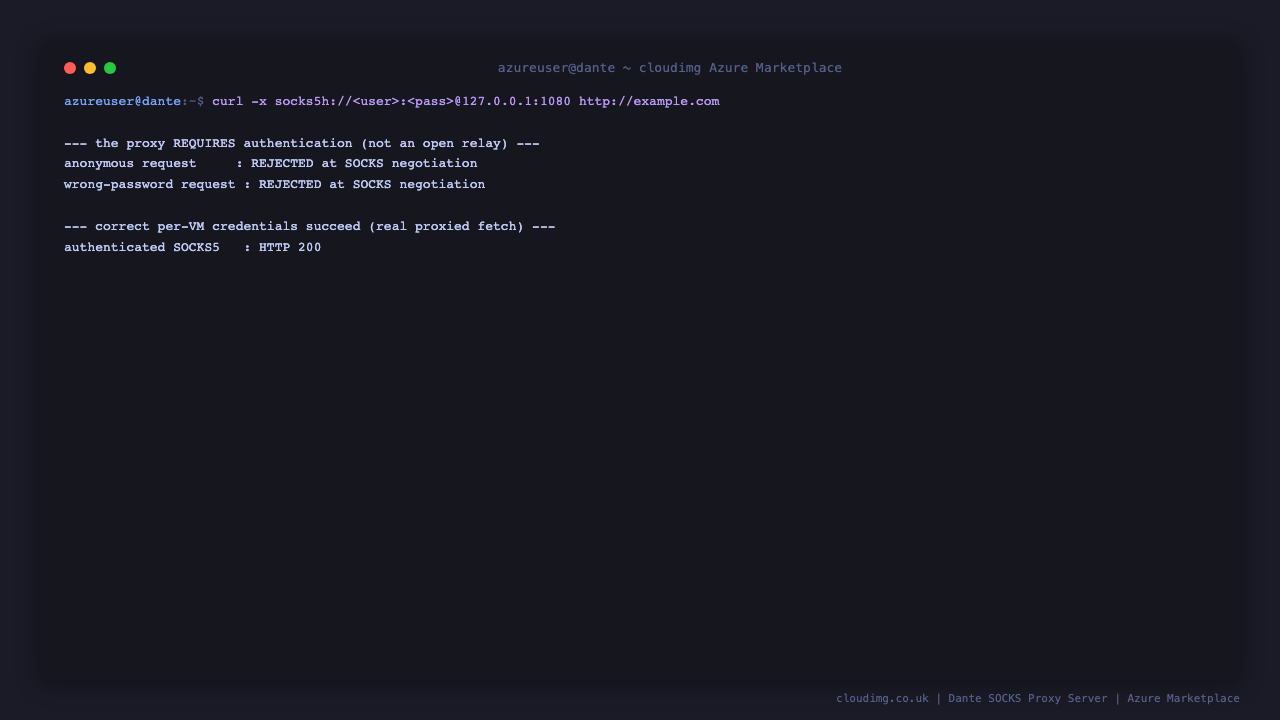The height and width of the screenshot is (720, 1280).
Task: Select the 'http://example.com' URL in command
Action: [x=649, y=101]
